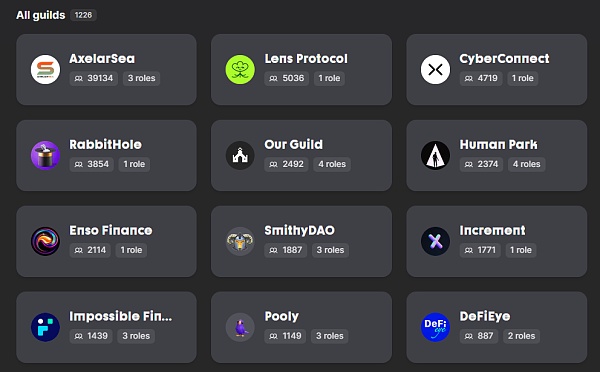The image size is (600, 372).
Task: Click the 4 roles tag on Human Park
Action: tap(527, 164)
